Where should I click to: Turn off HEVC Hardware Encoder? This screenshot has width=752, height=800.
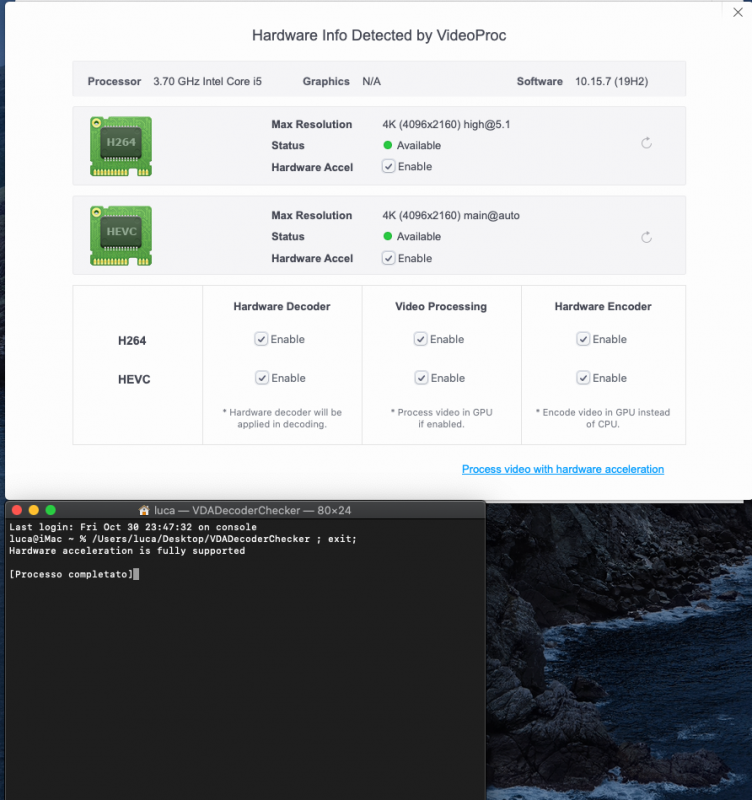583,378
